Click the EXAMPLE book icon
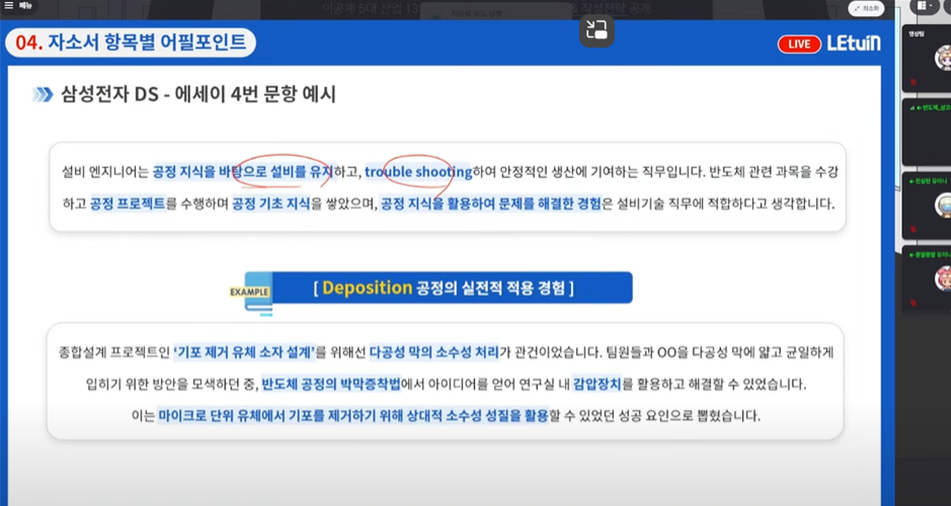 [251, 294]
